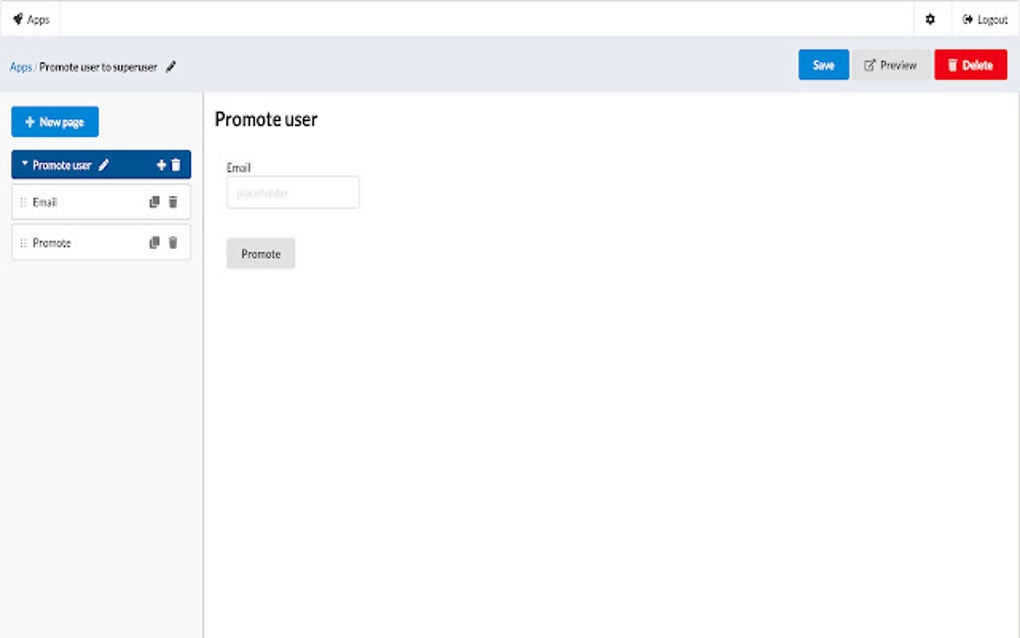This screenshot has width=1020, height=638.
Task: Click the drag handle of the Promote component
Action: pos(24,242)
